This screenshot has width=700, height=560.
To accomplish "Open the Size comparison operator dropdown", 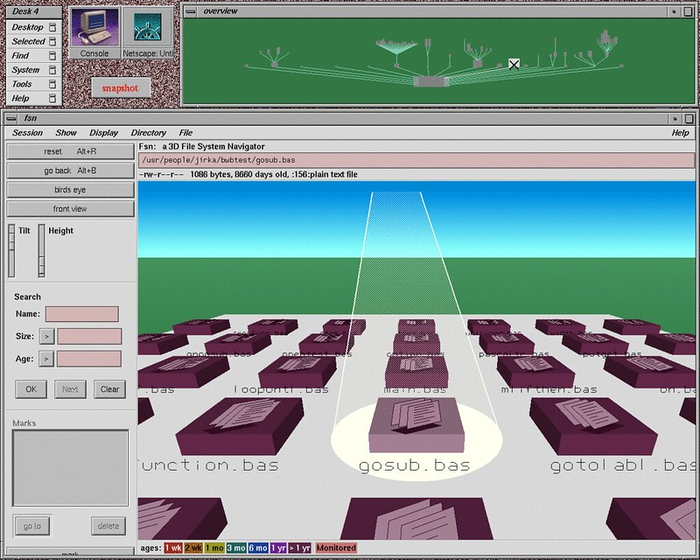I will tap(47, 336).
